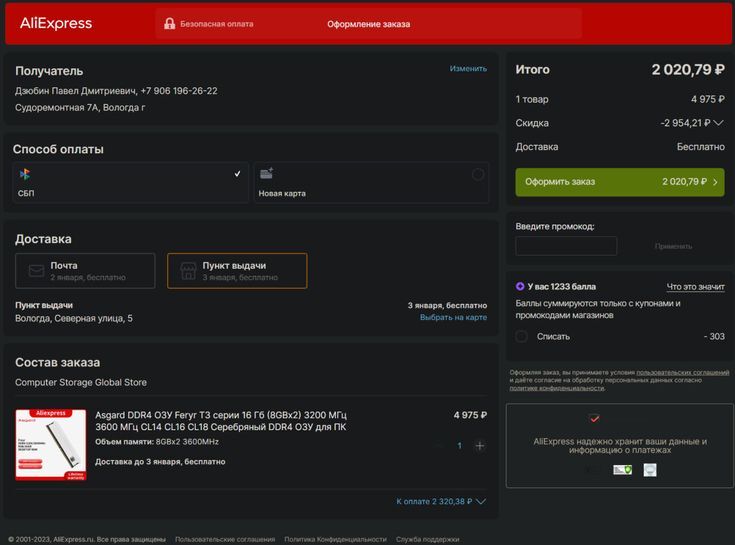Open the Asgard RAM product thumbnail
This screenshot has width=735, height=545.
(51, 445)
